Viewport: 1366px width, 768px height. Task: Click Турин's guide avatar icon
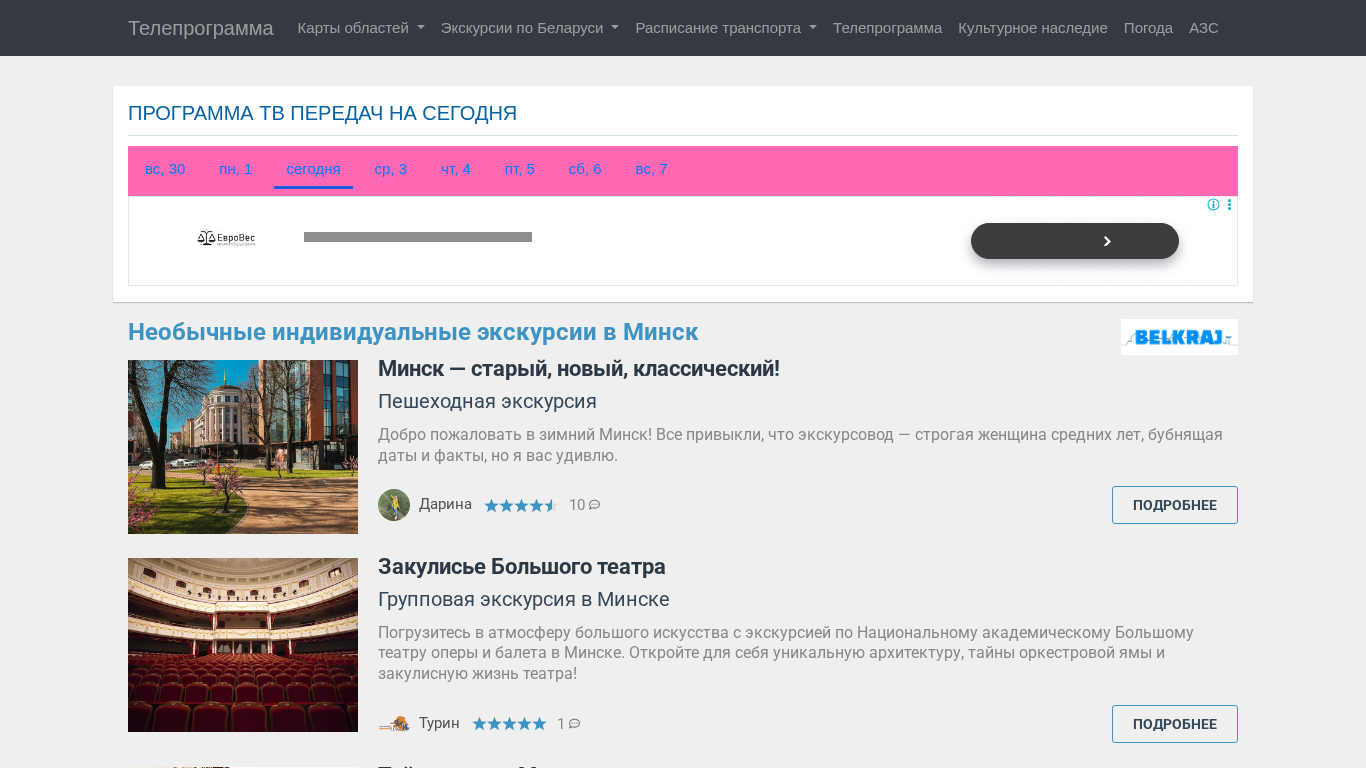tap(394, 723)
